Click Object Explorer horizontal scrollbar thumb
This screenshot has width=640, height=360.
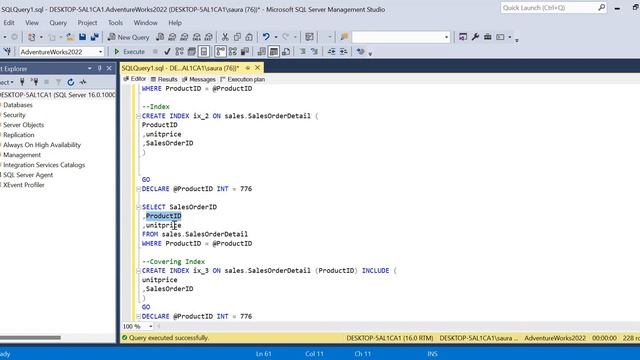(x=30, y=338)
